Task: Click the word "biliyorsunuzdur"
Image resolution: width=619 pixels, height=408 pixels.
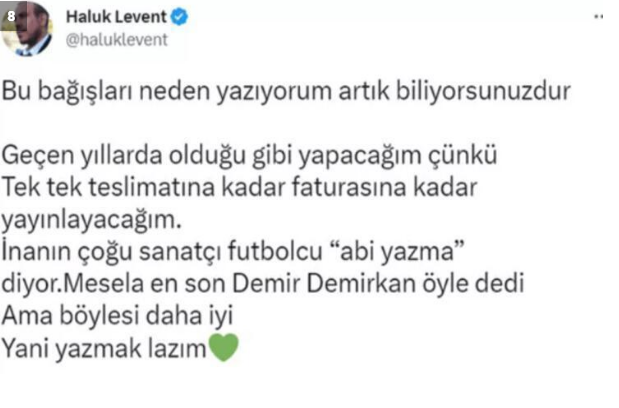Action: [x=483, y=92]
